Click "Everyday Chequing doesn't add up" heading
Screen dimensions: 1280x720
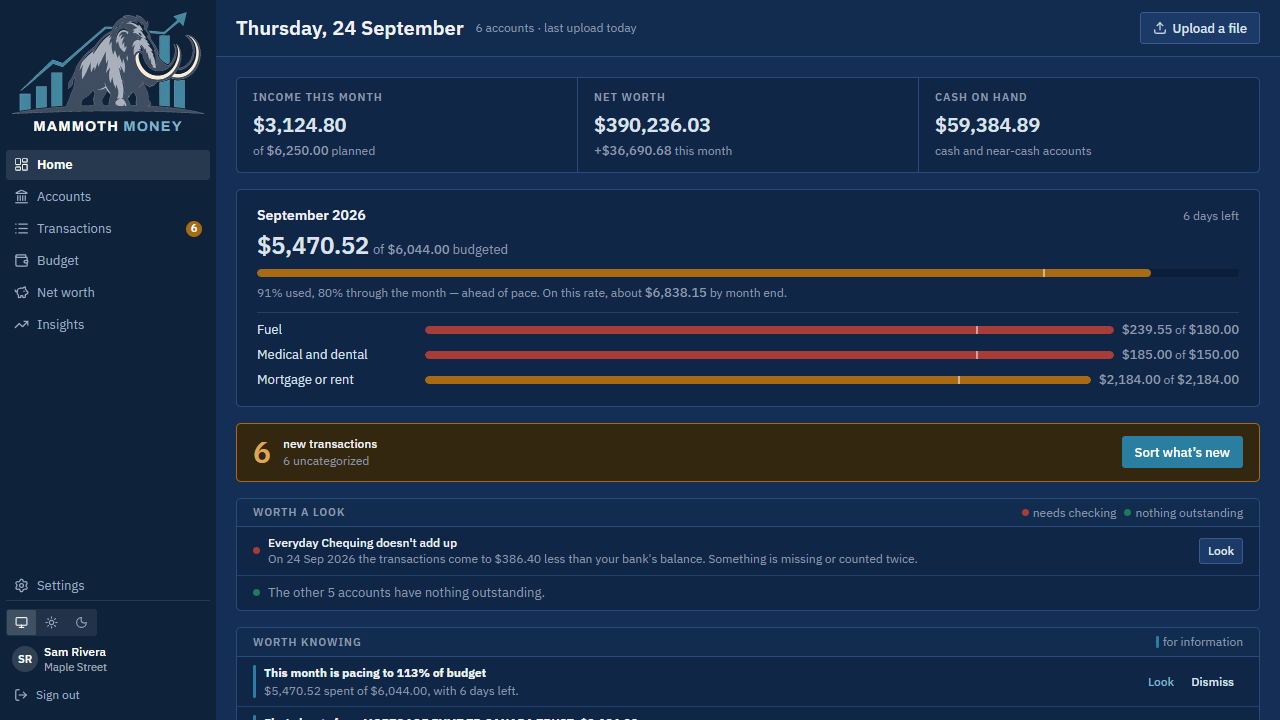pyautogui.click(x=362, y=543)
